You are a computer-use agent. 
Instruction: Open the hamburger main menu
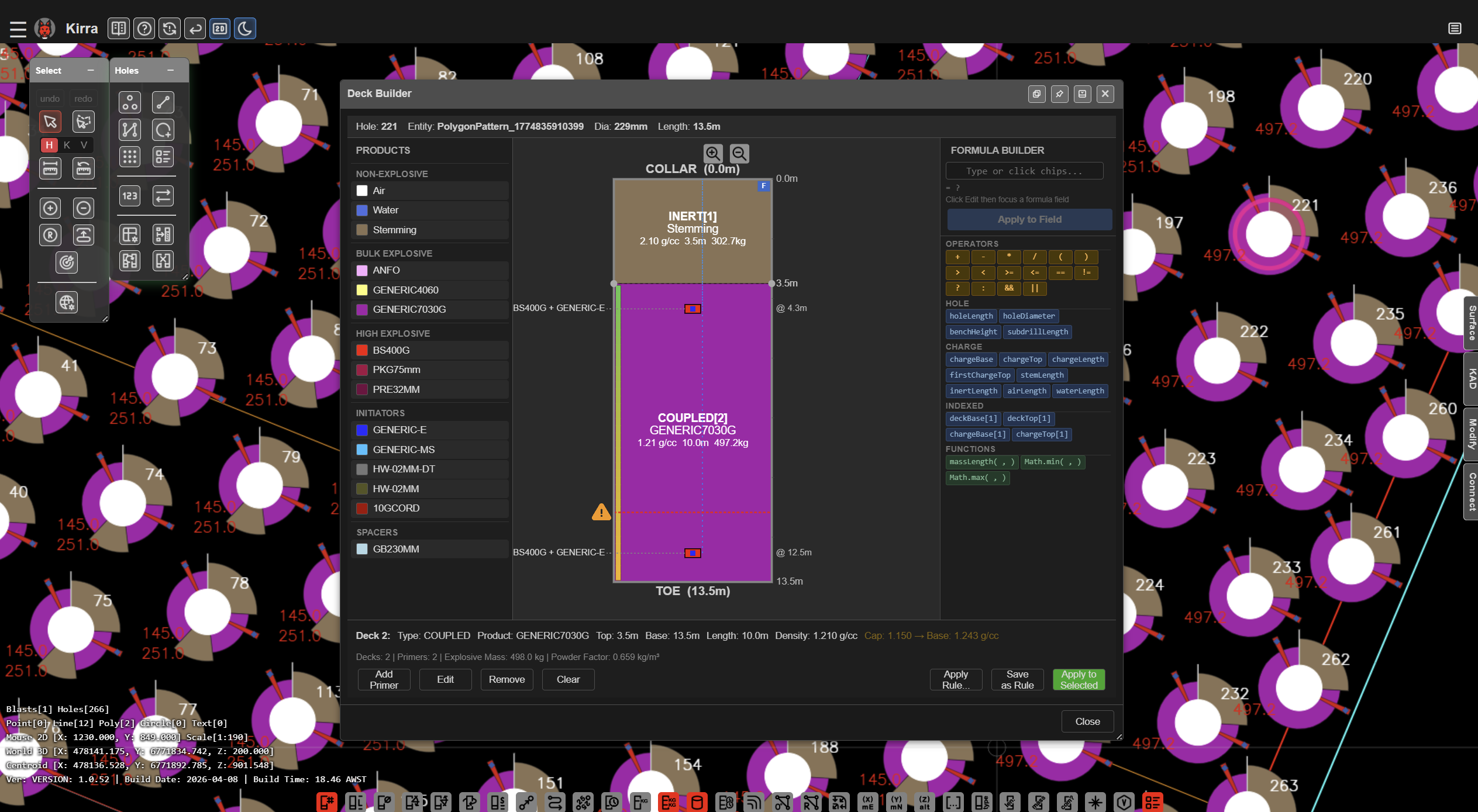tap(18, 29)
